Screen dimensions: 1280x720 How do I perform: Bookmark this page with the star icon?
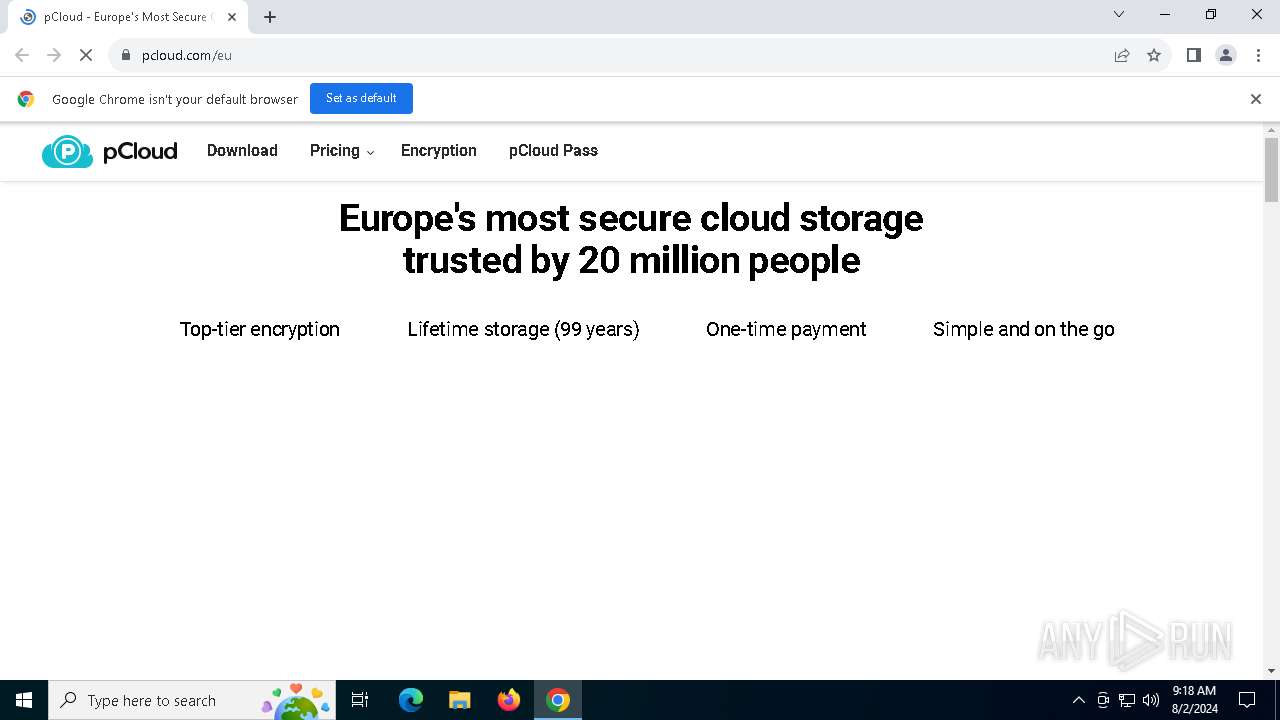[1154, 55]
